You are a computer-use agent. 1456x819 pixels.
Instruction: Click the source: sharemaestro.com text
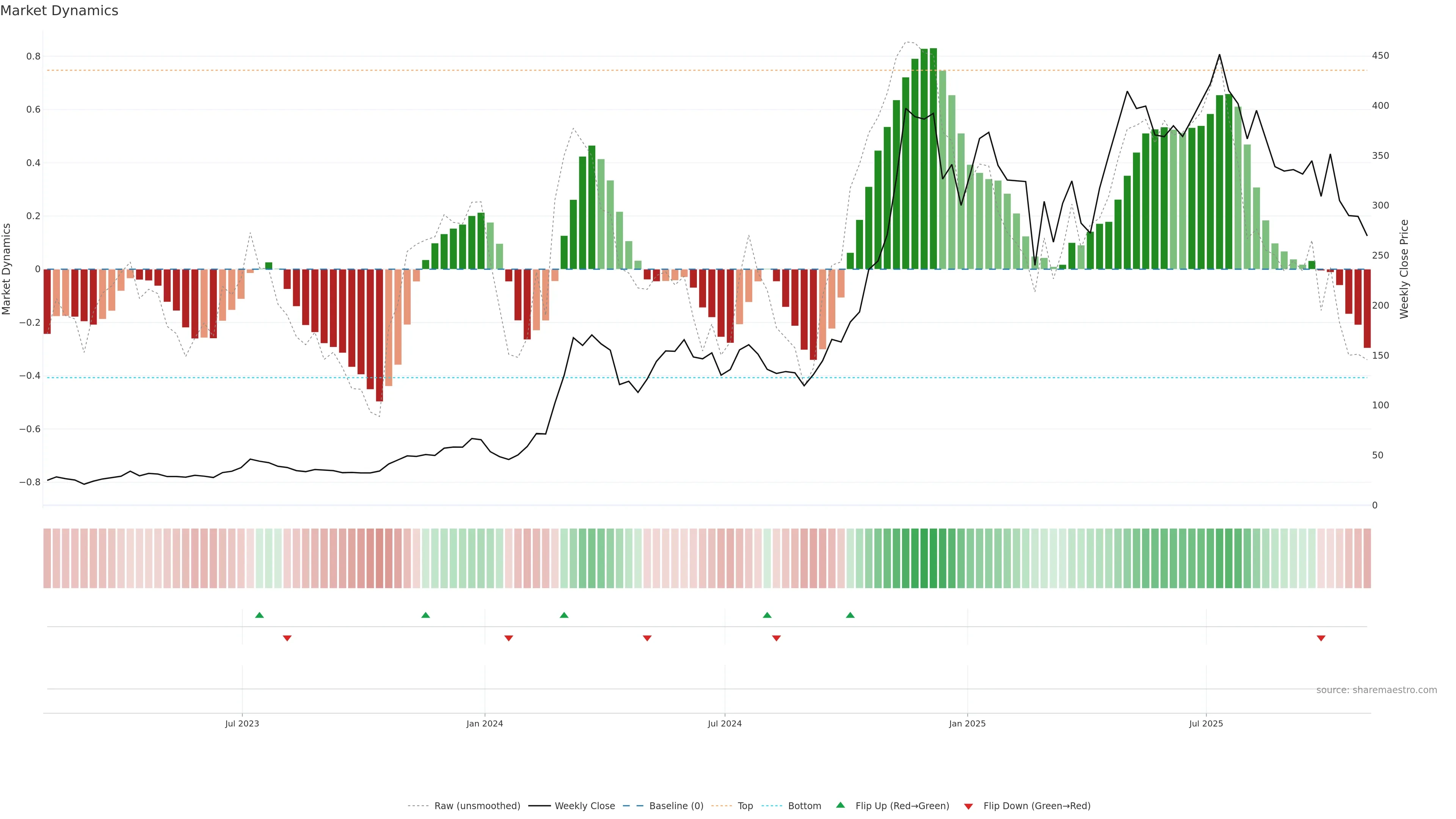tap(1376, 690)
